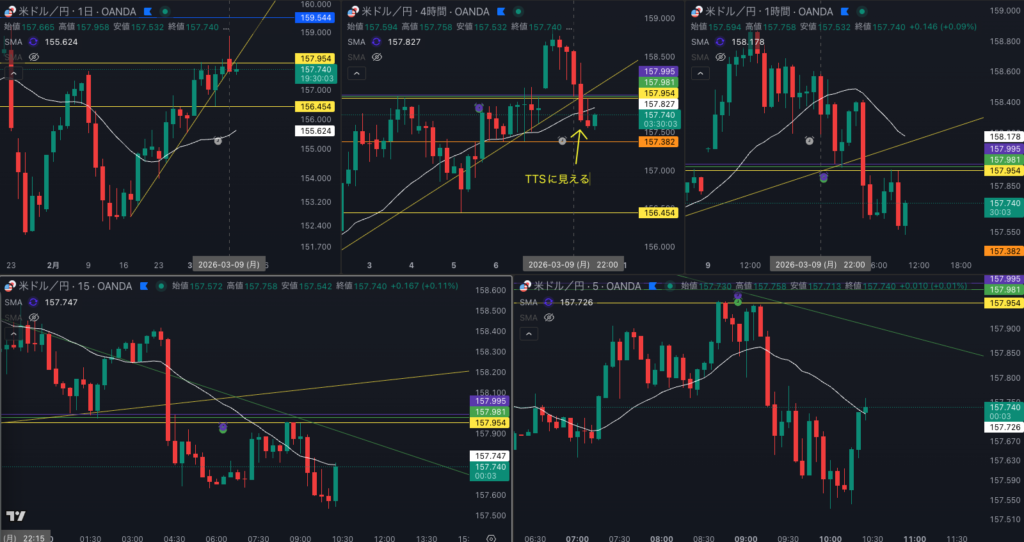Click the TradingView logo in bottom-left chart
Screen dimensions: 1024x542
point(15,516)
